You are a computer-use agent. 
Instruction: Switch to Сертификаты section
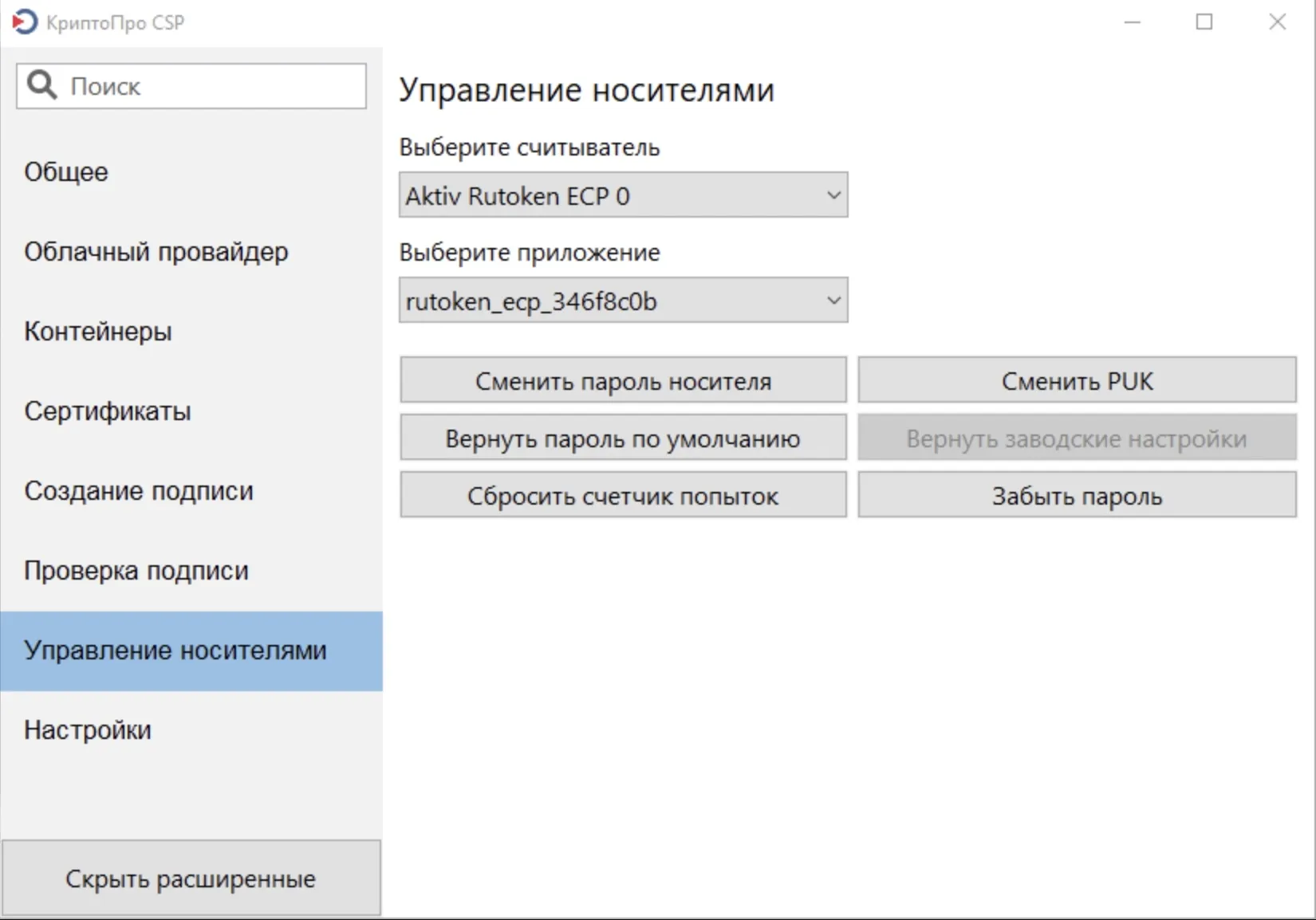108,411
